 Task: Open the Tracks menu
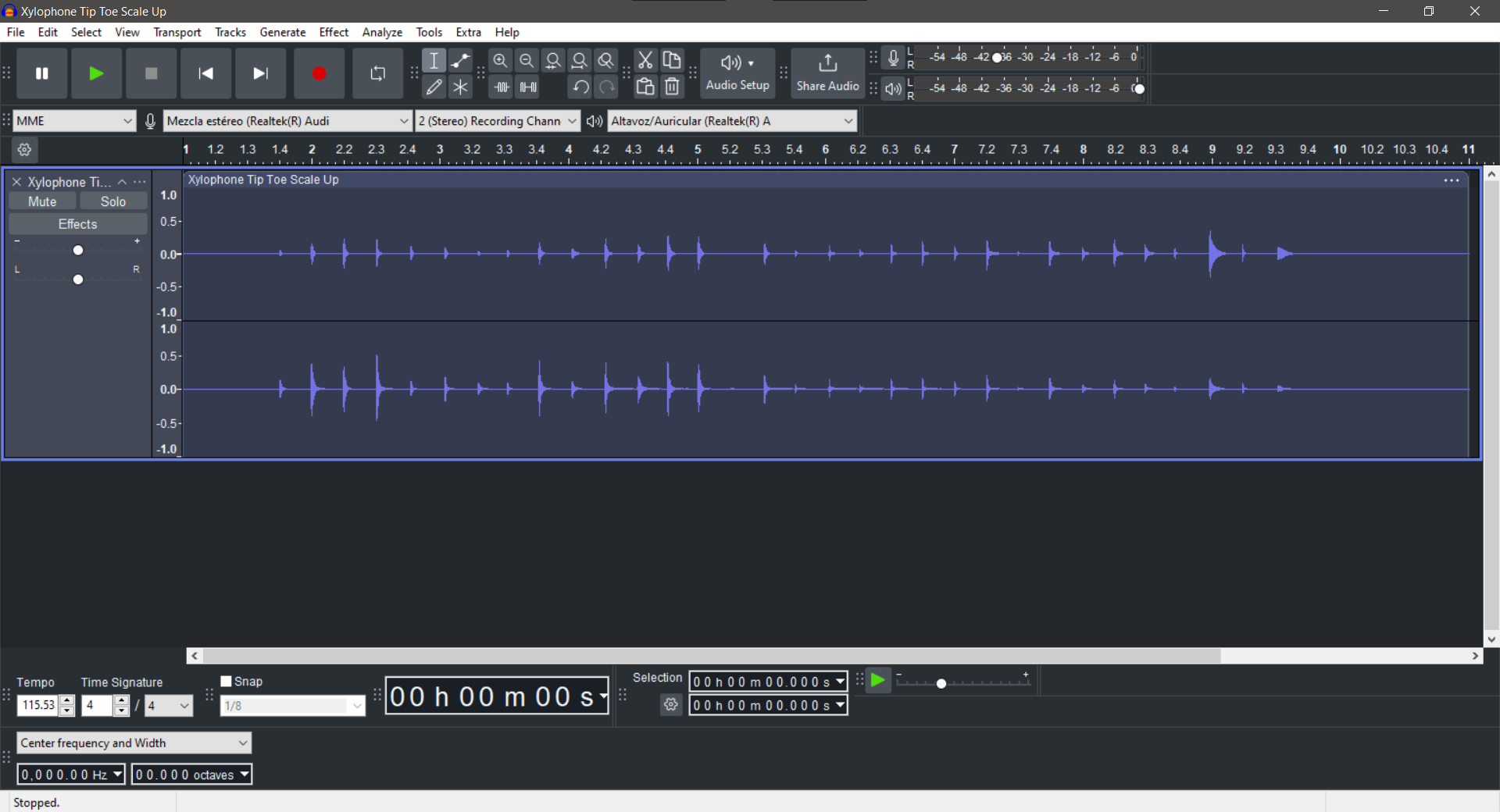[x=230, y=32]
